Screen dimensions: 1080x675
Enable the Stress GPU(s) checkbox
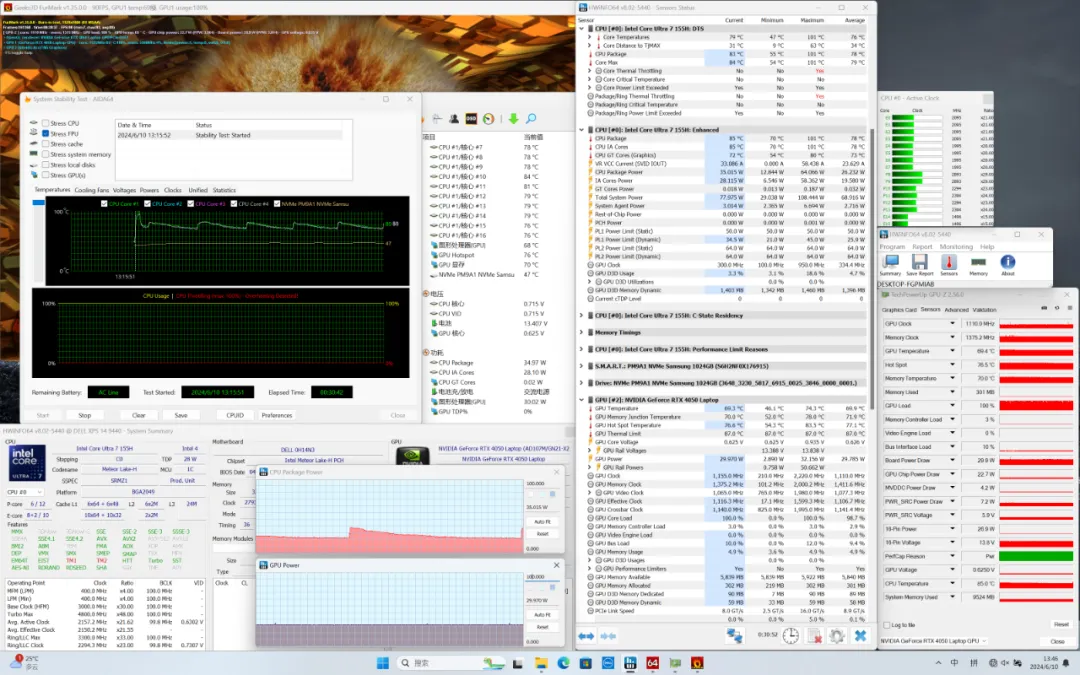click(45, 175)
